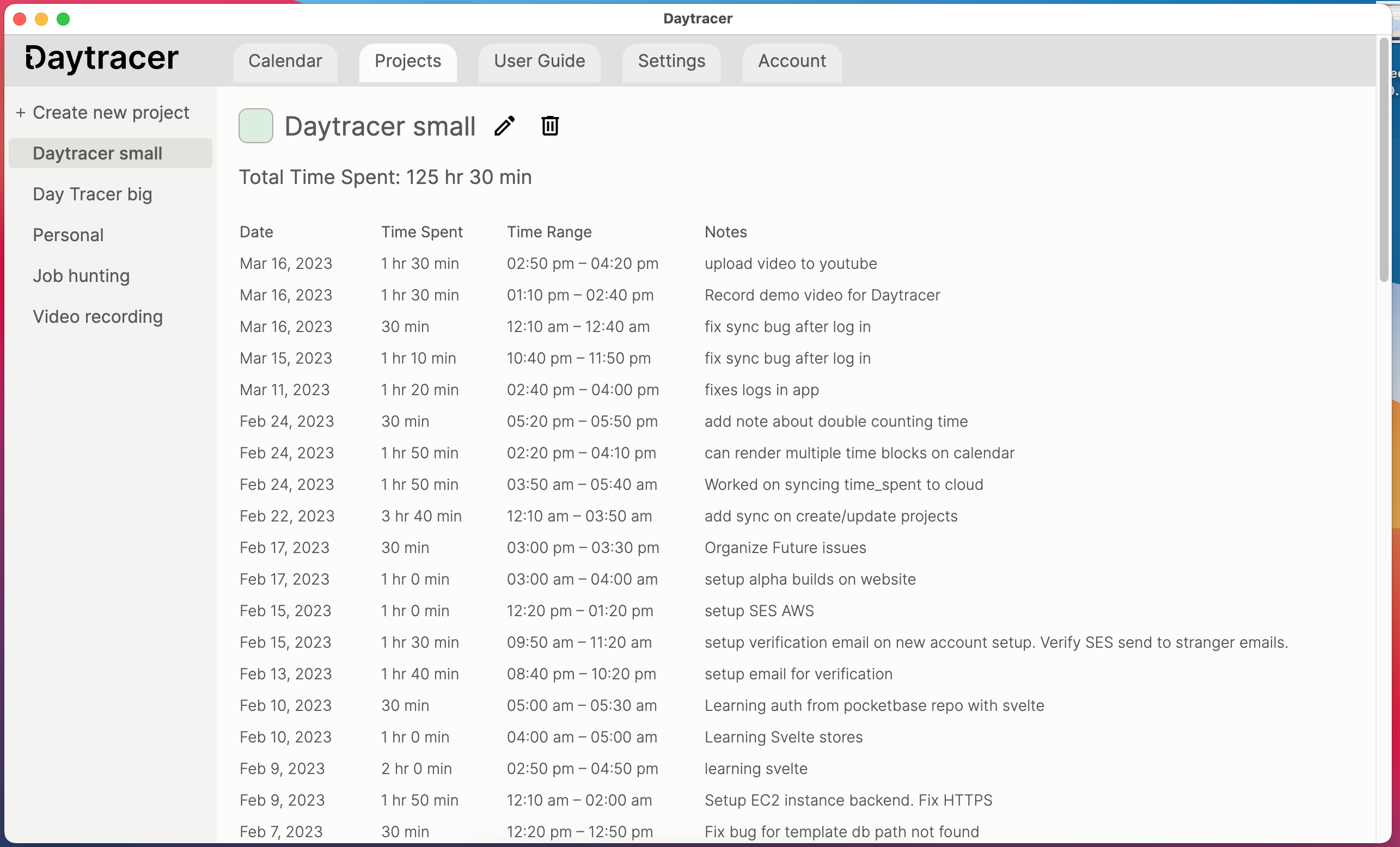Click 'Setup EC2 instance backend. Fix HTTPS'
This screenshot has height=847, width=1400.
pyautogui.click(x=848, y=800)
